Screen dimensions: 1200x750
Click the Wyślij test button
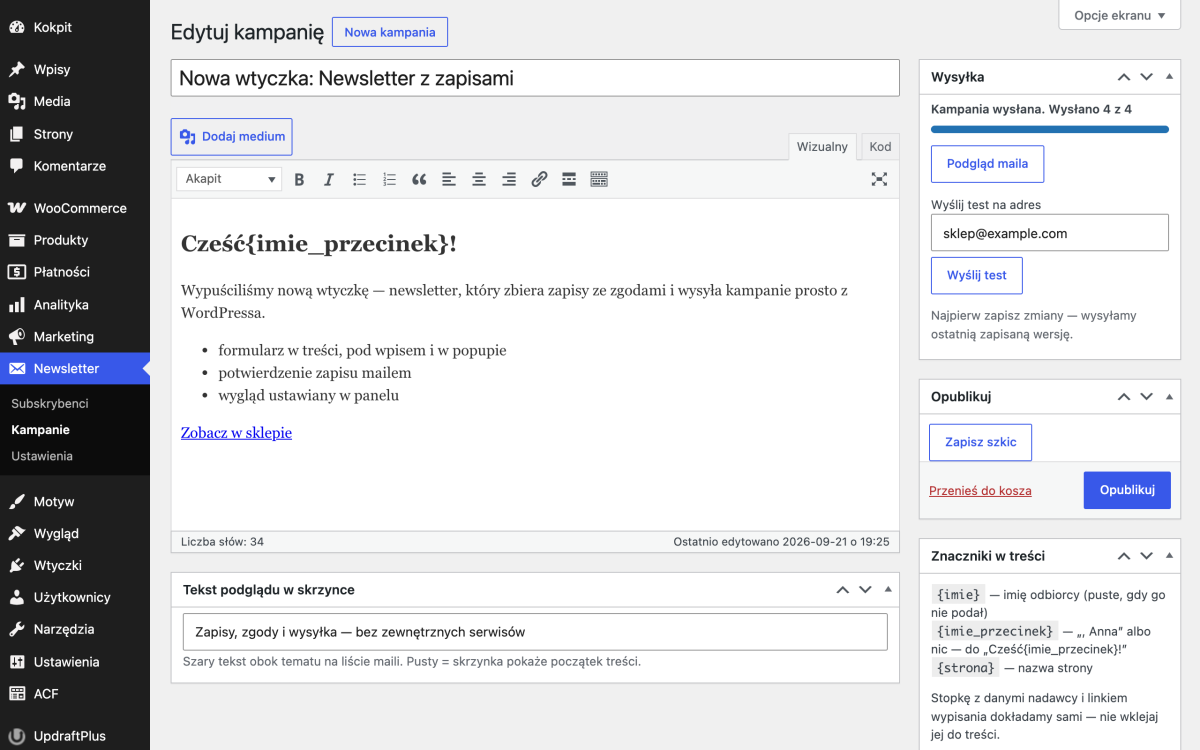[977, 275]
